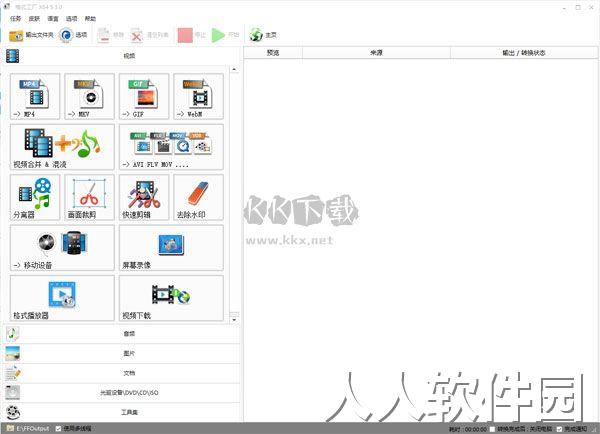Open the 皮肤 skin menu
Viewport: 600px width, 434px height.
(34, 18)
